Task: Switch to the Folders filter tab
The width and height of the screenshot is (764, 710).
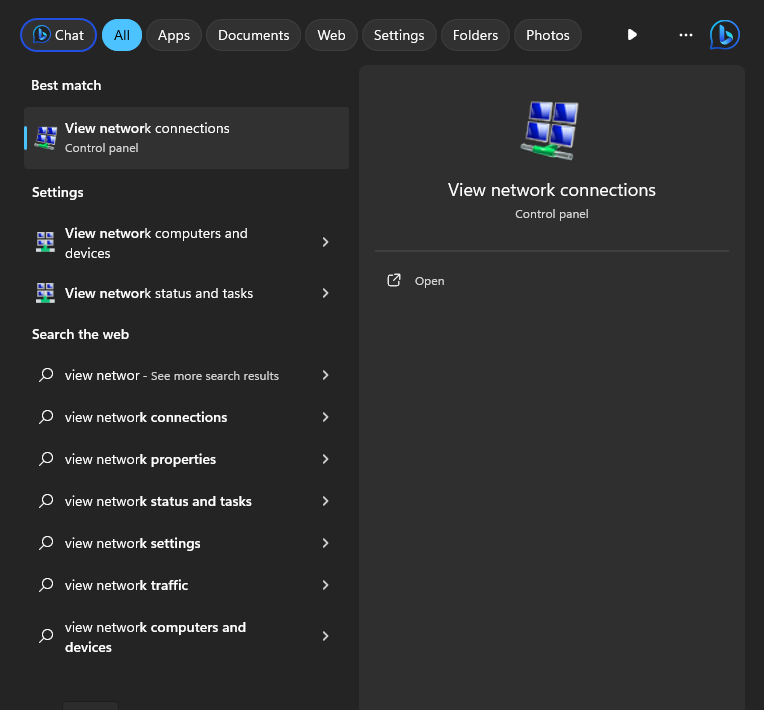Action: [476, 35]
